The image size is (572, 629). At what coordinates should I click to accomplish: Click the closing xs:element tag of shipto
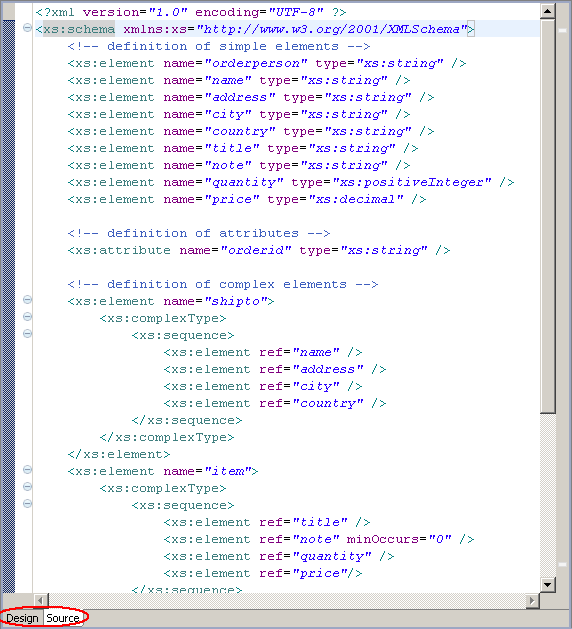tap(119, 455)
